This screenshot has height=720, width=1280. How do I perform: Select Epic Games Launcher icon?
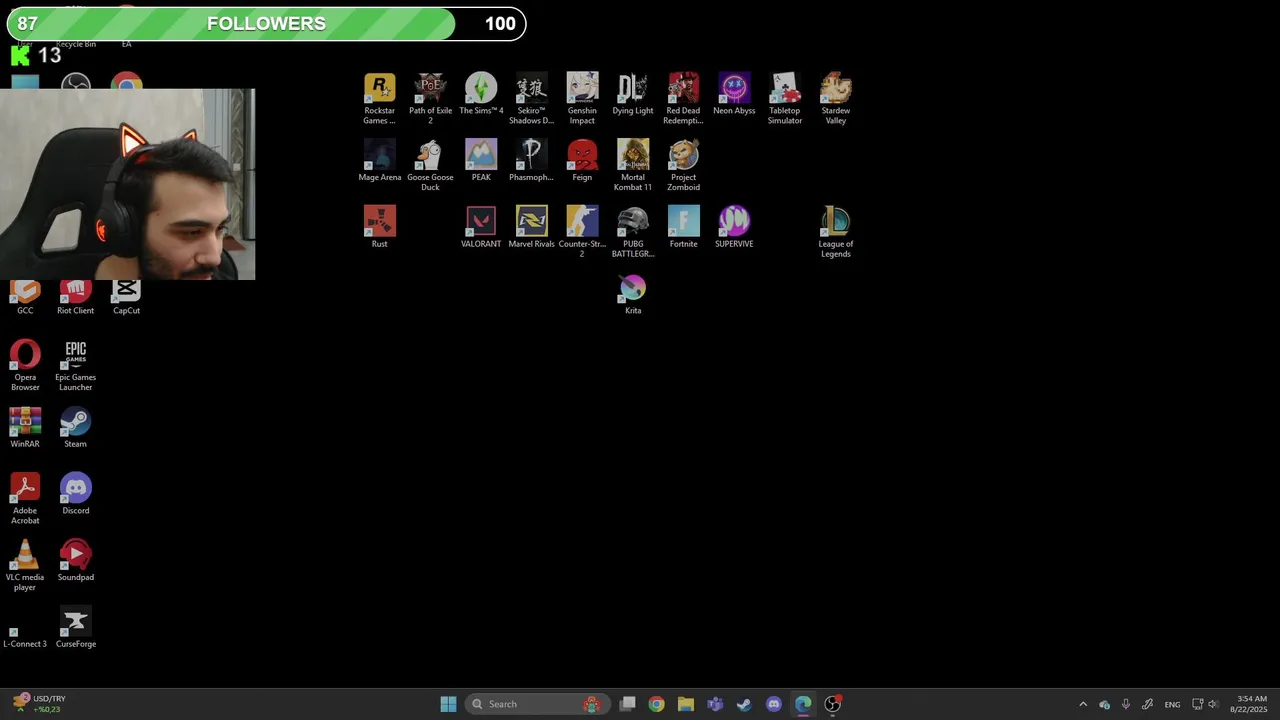click(75, 365)
